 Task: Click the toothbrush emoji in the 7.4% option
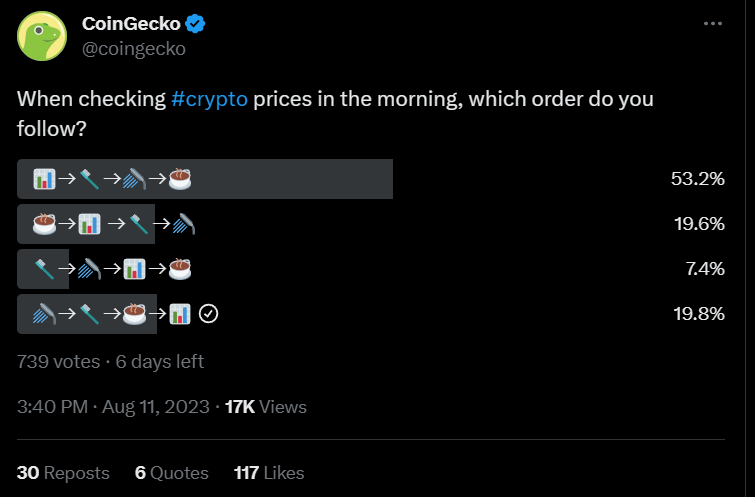[44, 269]
